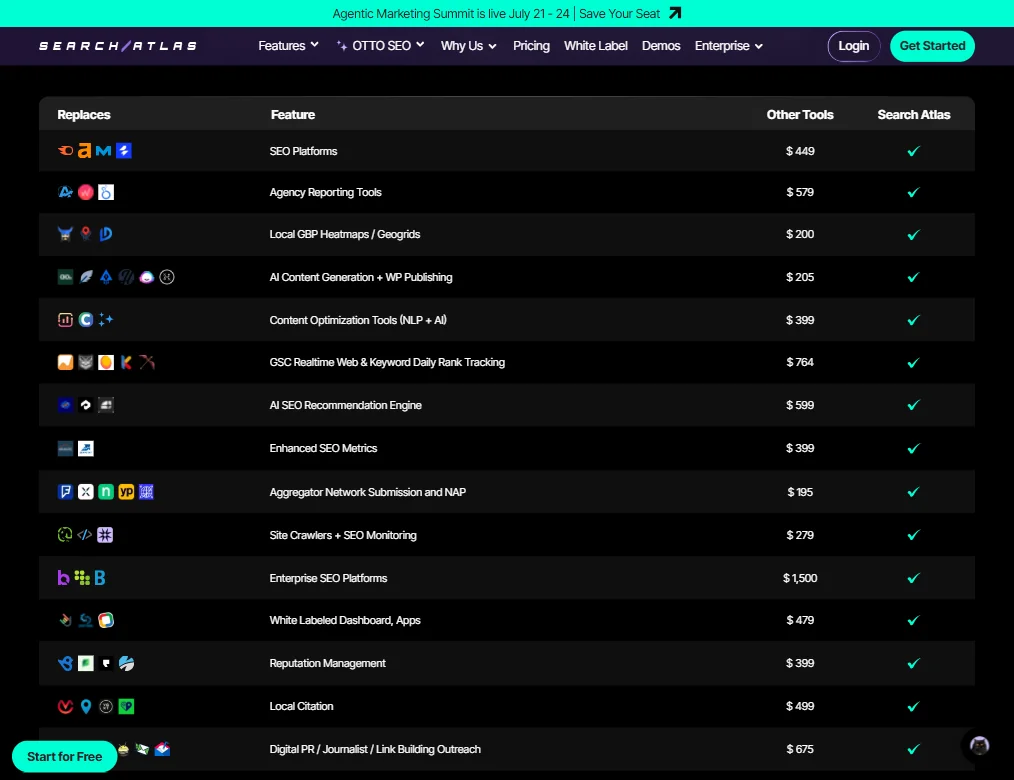Image resolution: width=1014 pixels, height=780 pixels.
Task: Open the Demos menu item
Action: (661, 45)
